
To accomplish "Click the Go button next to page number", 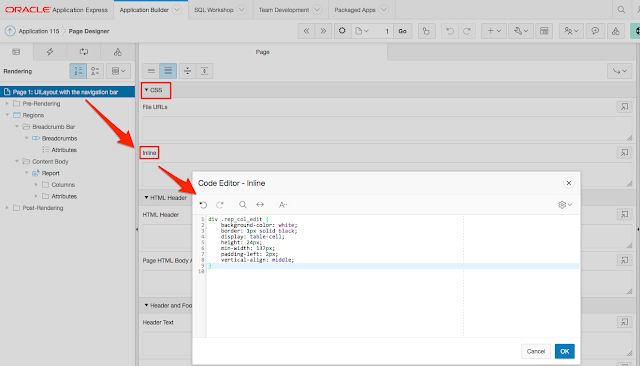I will (x=402, y=31).
